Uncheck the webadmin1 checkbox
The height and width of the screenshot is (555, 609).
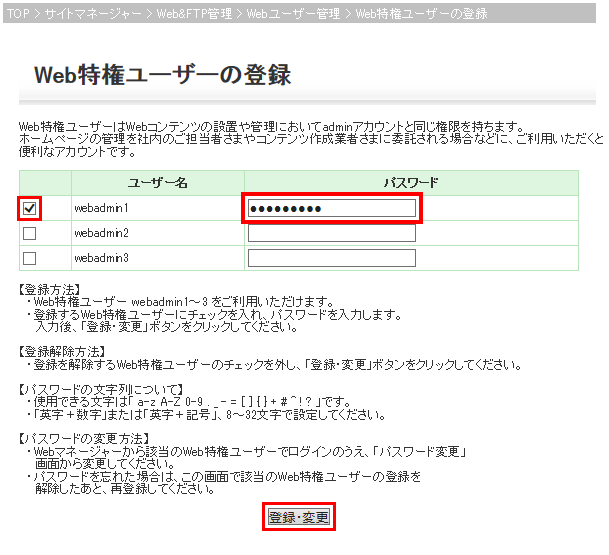pos(30,209)
